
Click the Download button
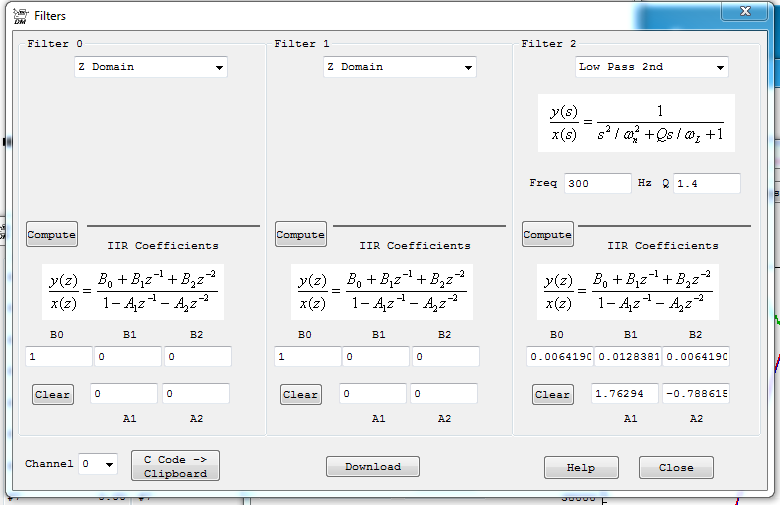coord(373,467)
